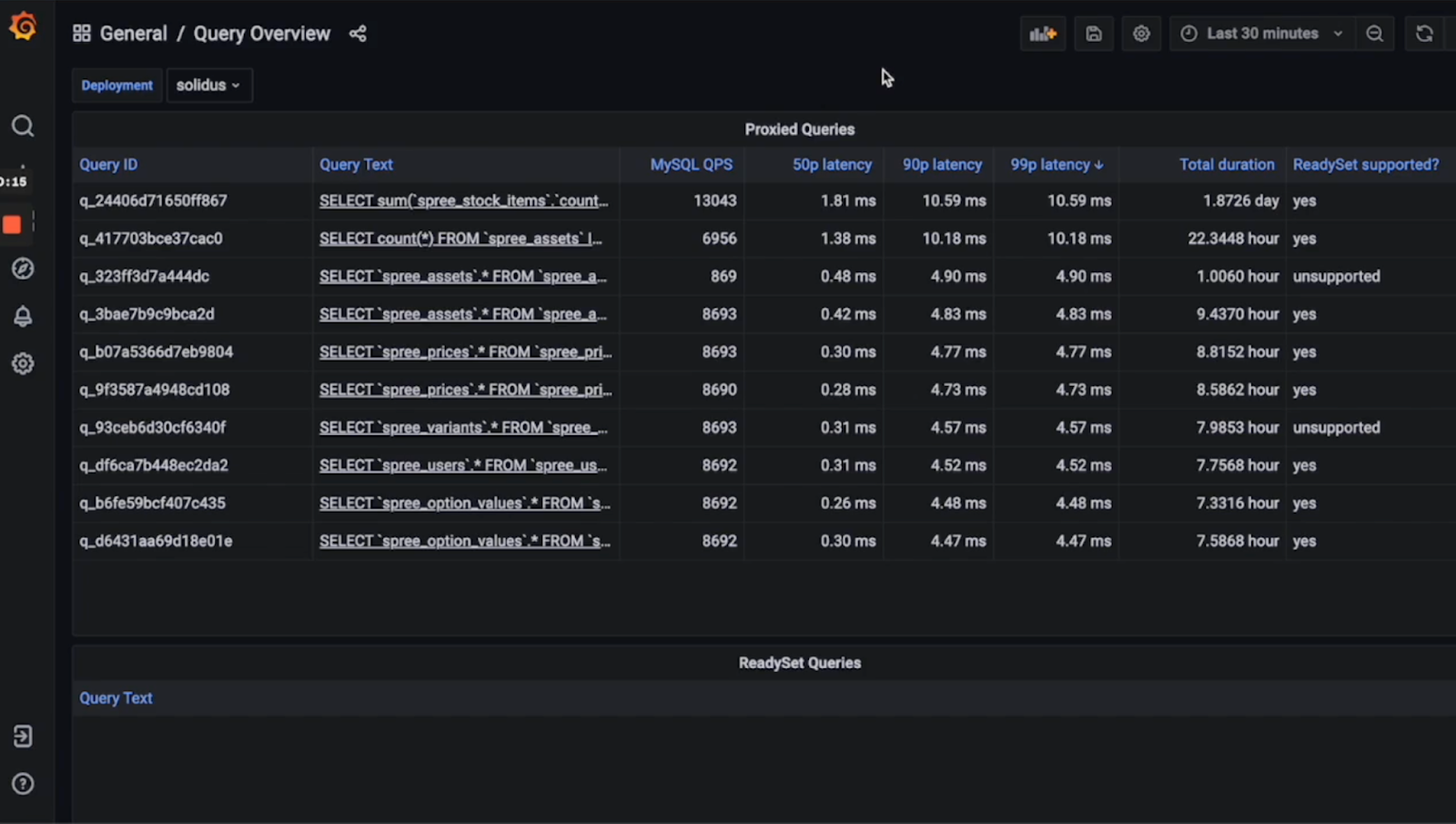Open the Help question mark icon
The width and height of the screenshot is (1456, 824).
[23, 784]
